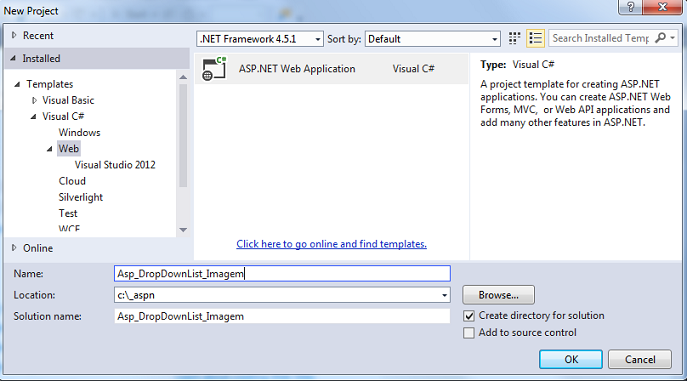Expand the Recent section

tap(14, 35)
